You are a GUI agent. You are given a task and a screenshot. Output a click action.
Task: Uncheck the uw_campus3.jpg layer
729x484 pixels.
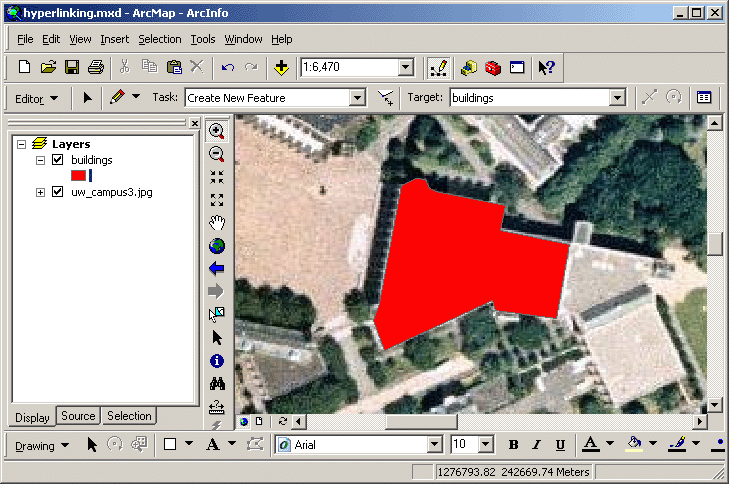click(x=57, y=192)
